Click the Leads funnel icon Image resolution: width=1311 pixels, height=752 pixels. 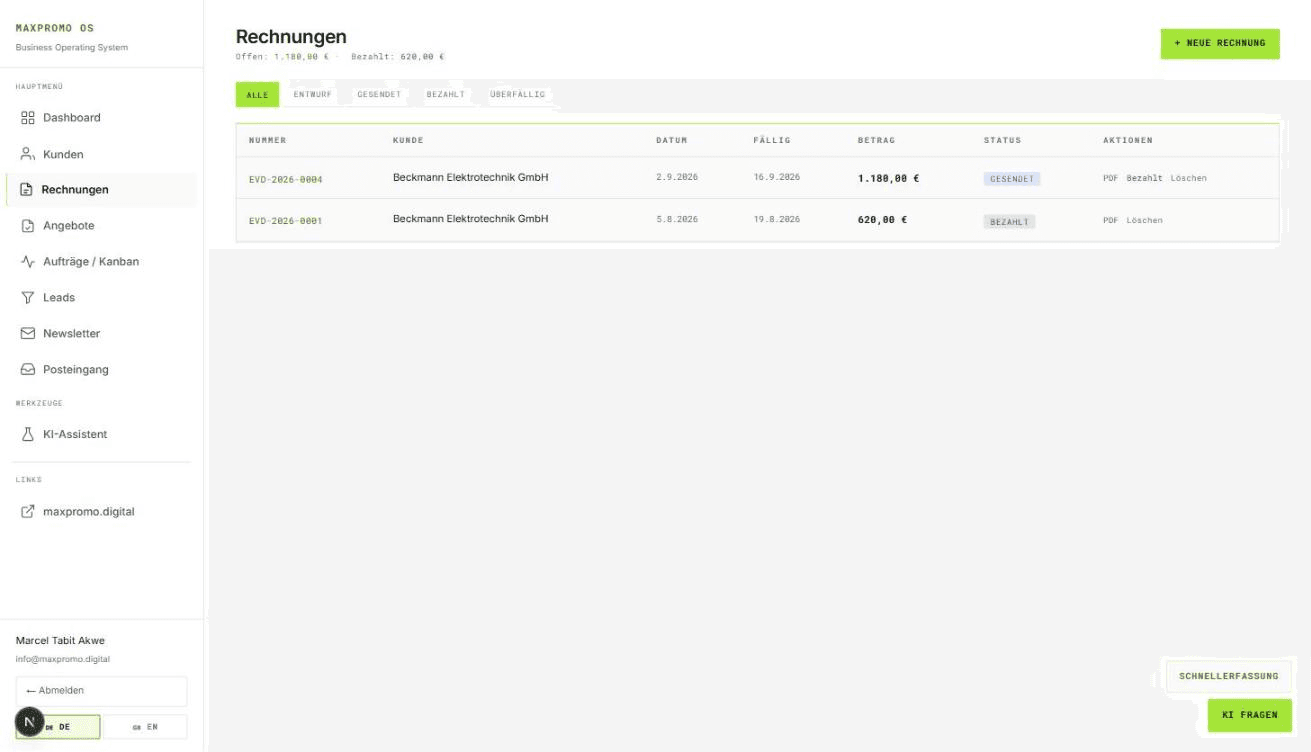pyautogui.click(x=28, y=298)
